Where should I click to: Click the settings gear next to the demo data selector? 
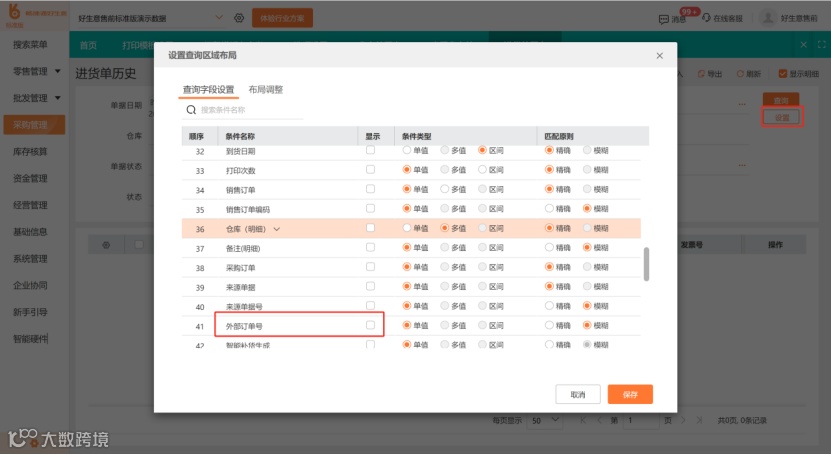pyautogui.click(x=239, y=18)
